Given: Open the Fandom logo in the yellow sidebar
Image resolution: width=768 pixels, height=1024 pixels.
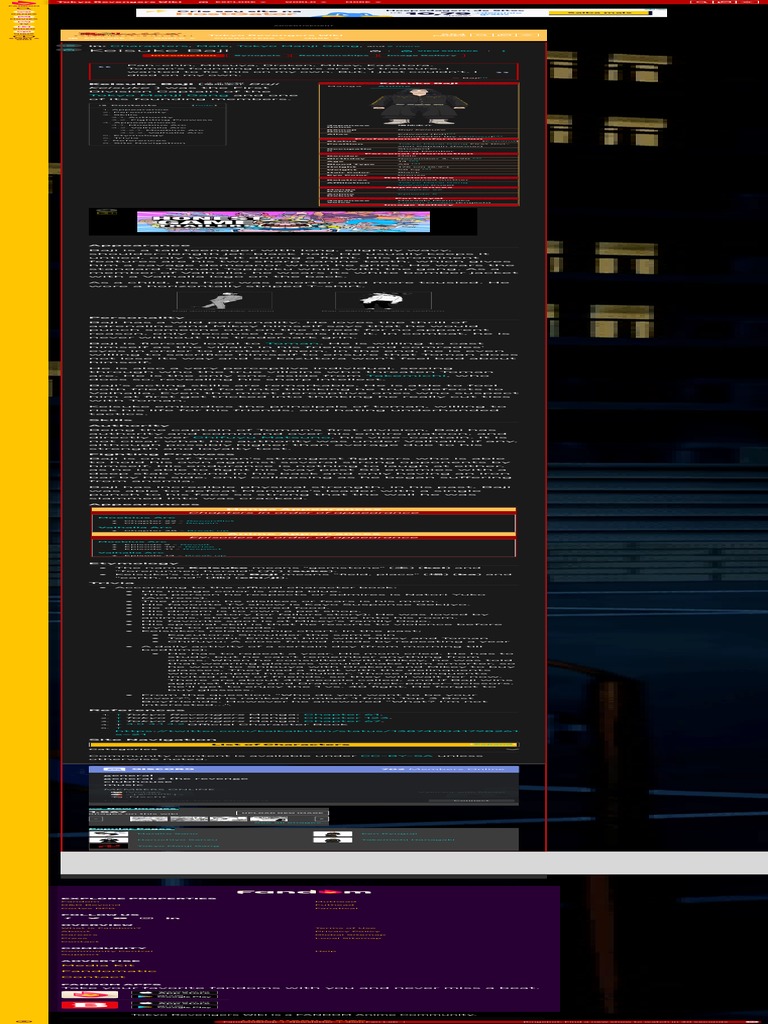Looking at the screenshot, I should (24, 5).
